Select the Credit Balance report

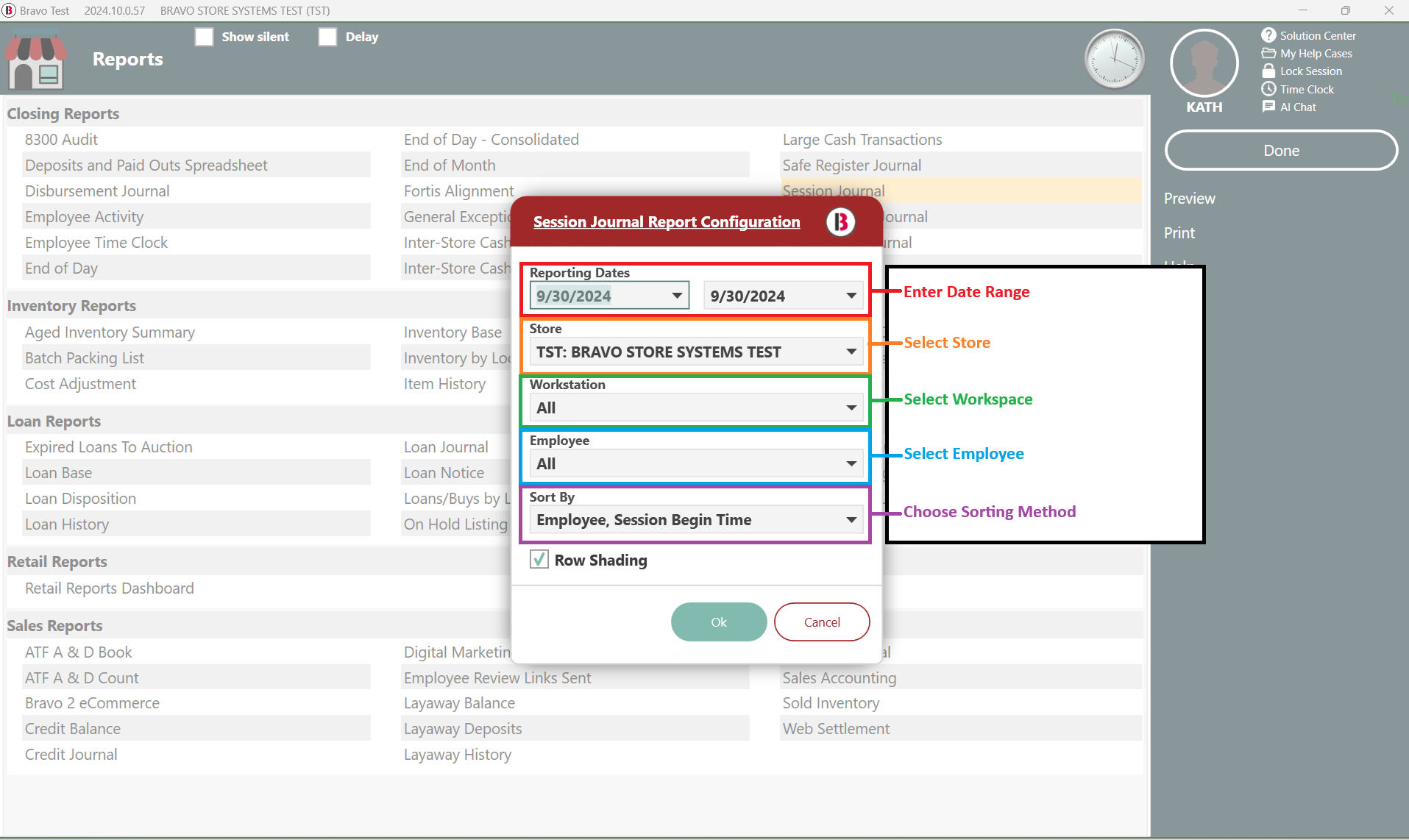pyautogui.click(x=72, y=728)
